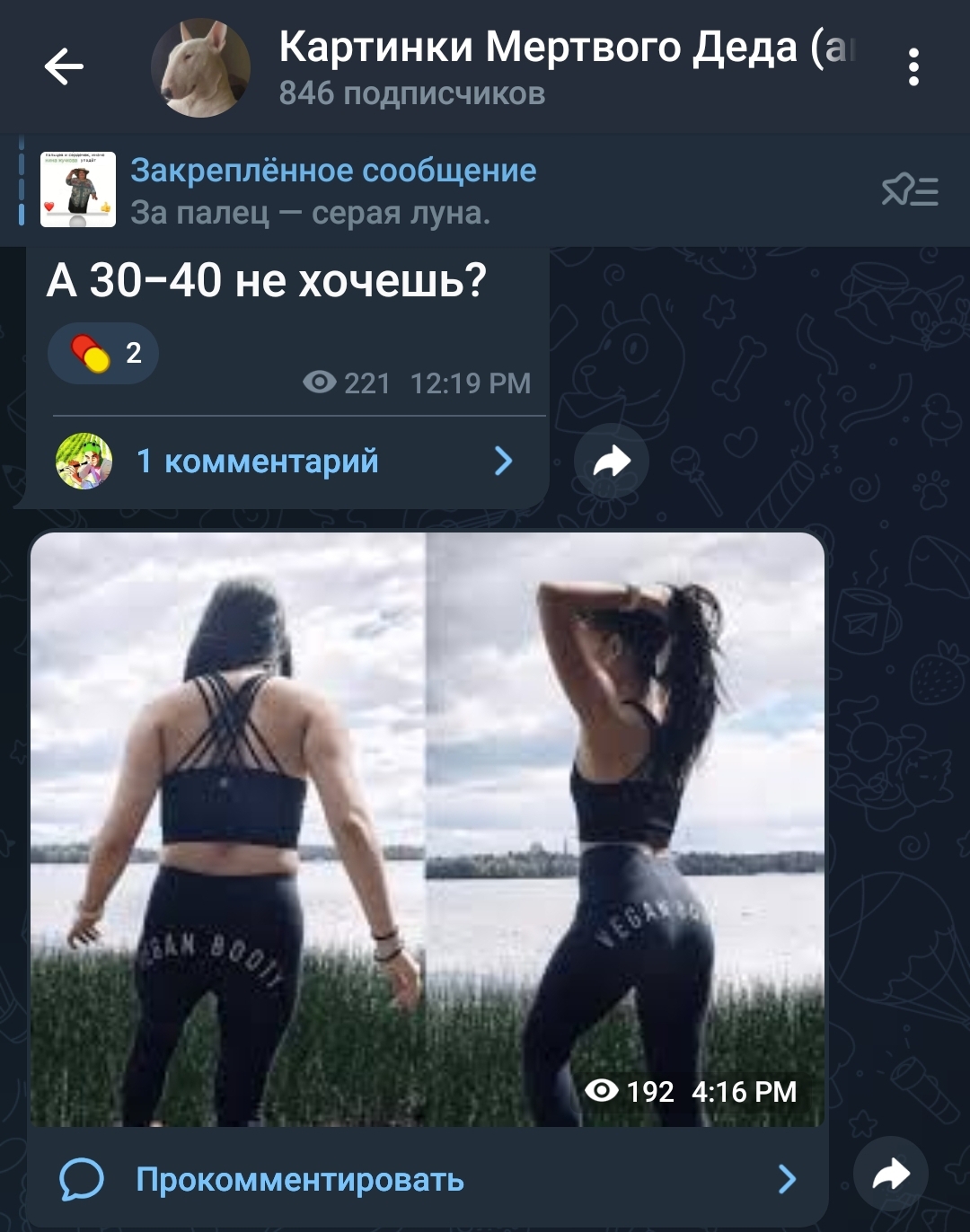Expand comments via 'Прокомментировать' chevron
Viewport: 970px width, 1232px height.
pos(787,1179)
